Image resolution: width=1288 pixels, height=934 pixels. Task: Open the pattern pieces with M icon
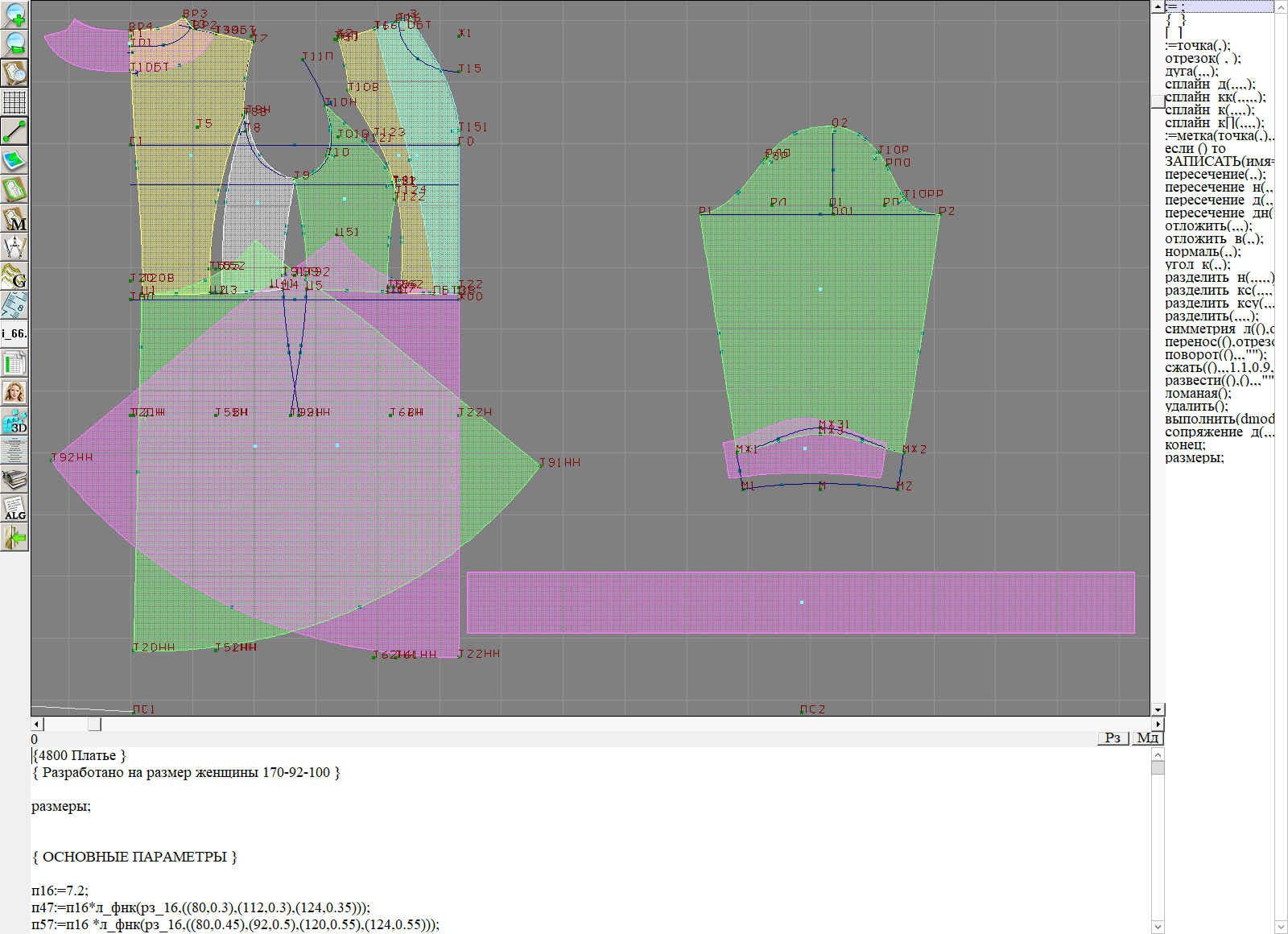pyautogui.click(x=14, y=219)
